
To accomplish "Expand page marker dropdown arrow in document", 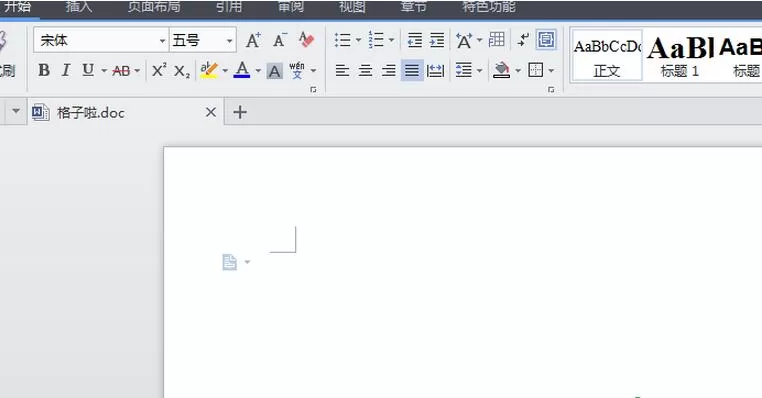I will (x=247, y=262).
